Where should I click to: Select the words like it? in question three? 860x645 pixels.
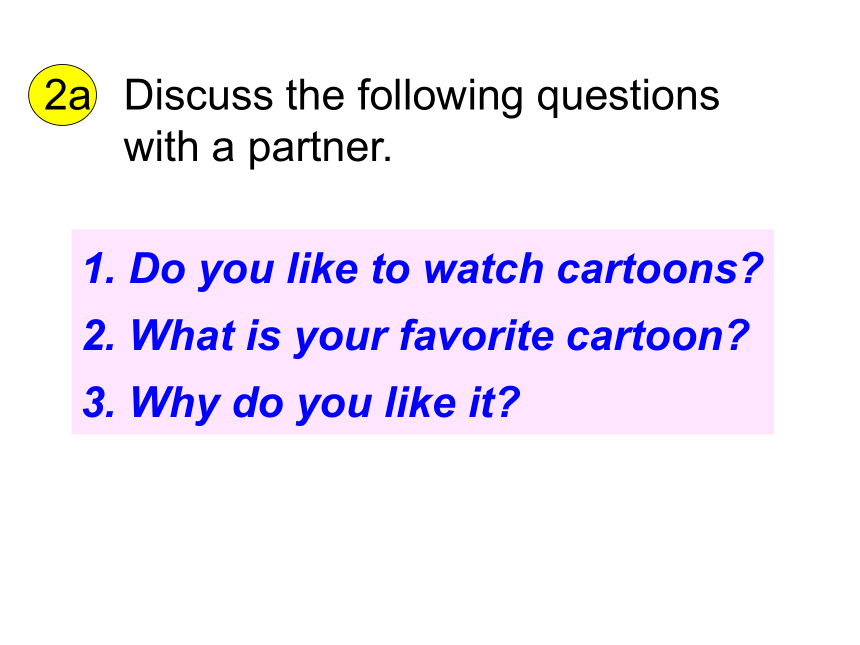(452, 402)
